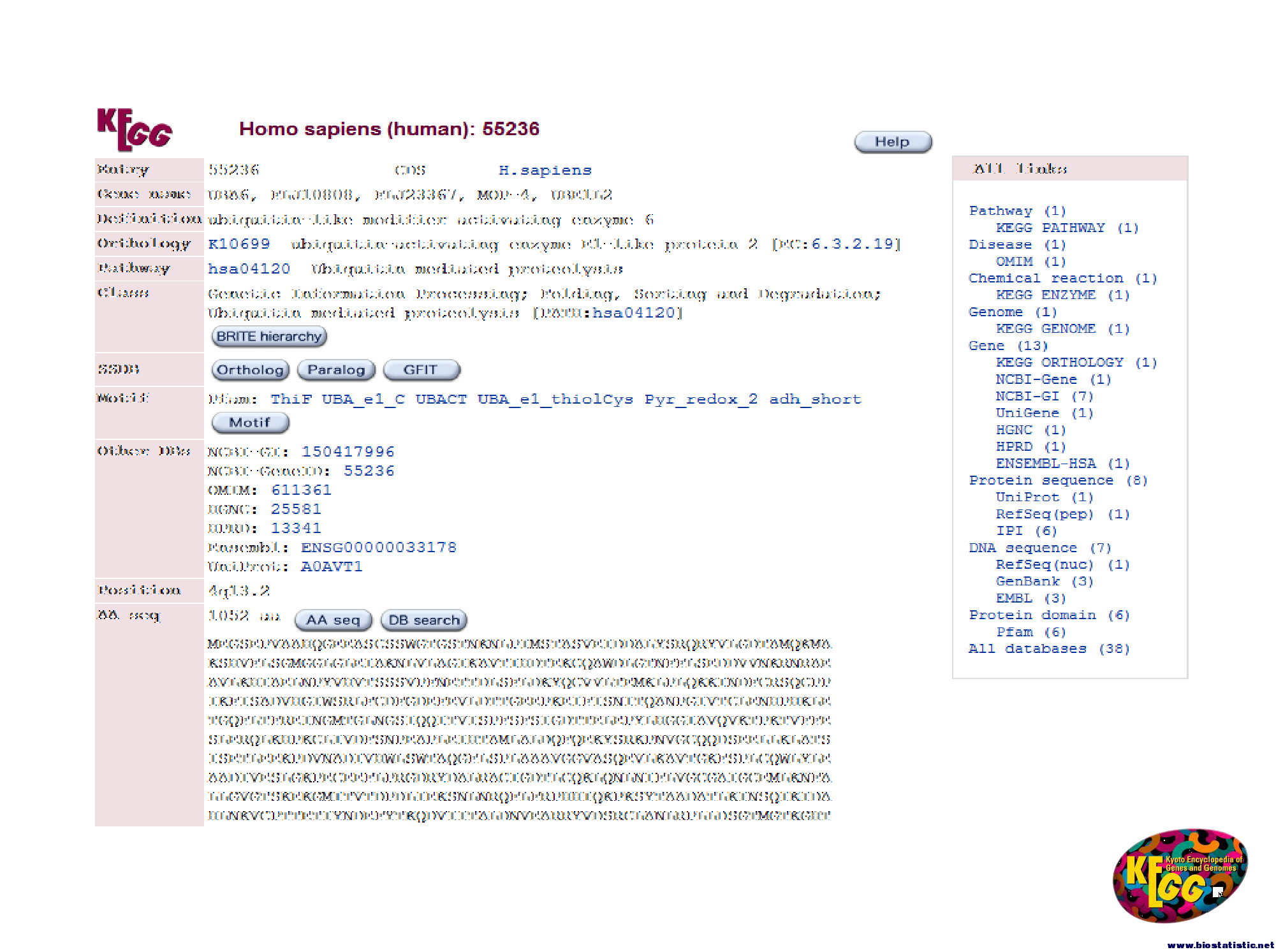Open the adh_short motif link

(815, 399)
